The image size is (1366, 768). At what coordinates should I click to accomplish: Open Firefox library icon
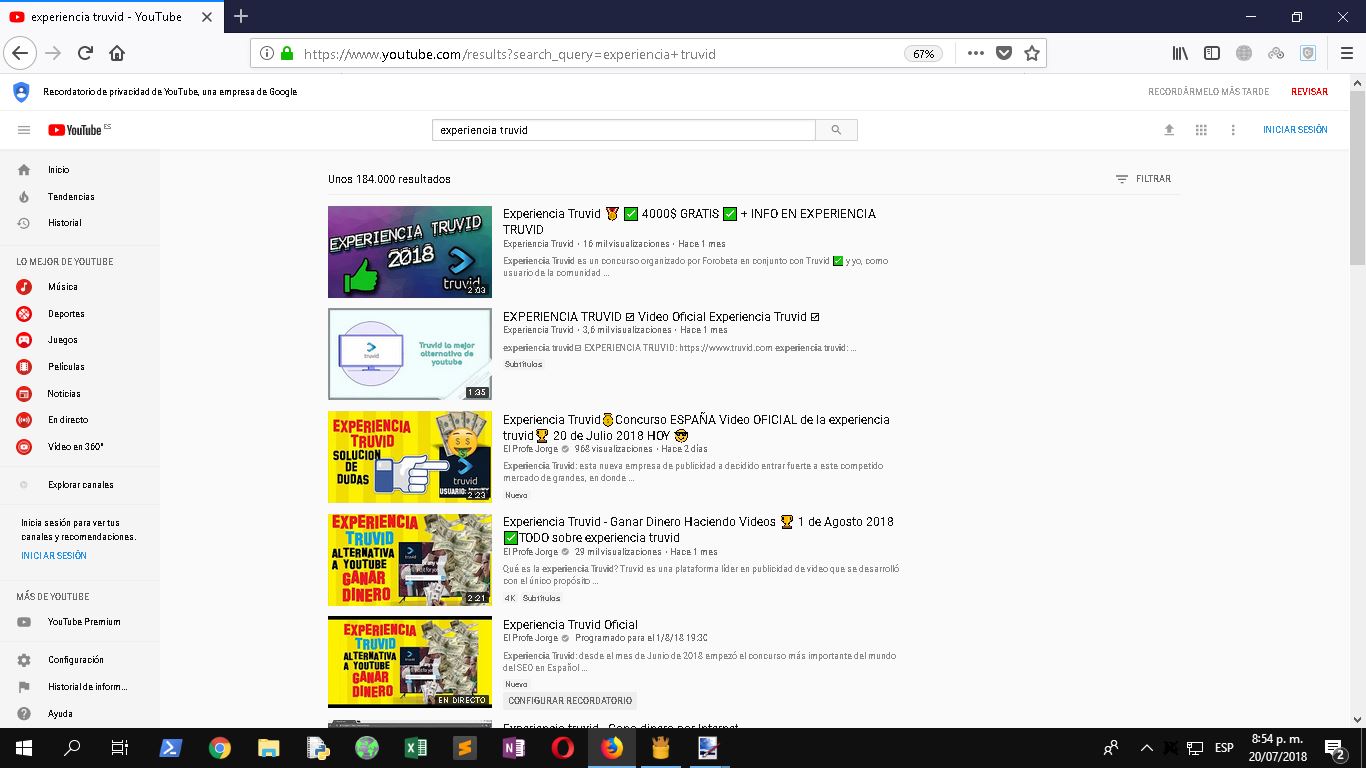(x=1181, y=53)
